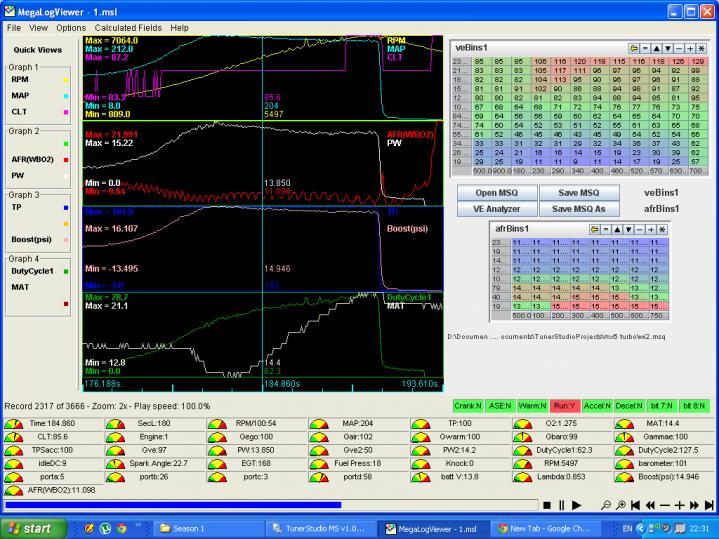Open the Calculated Fields menu
The image size is (719, 539).
128,28
